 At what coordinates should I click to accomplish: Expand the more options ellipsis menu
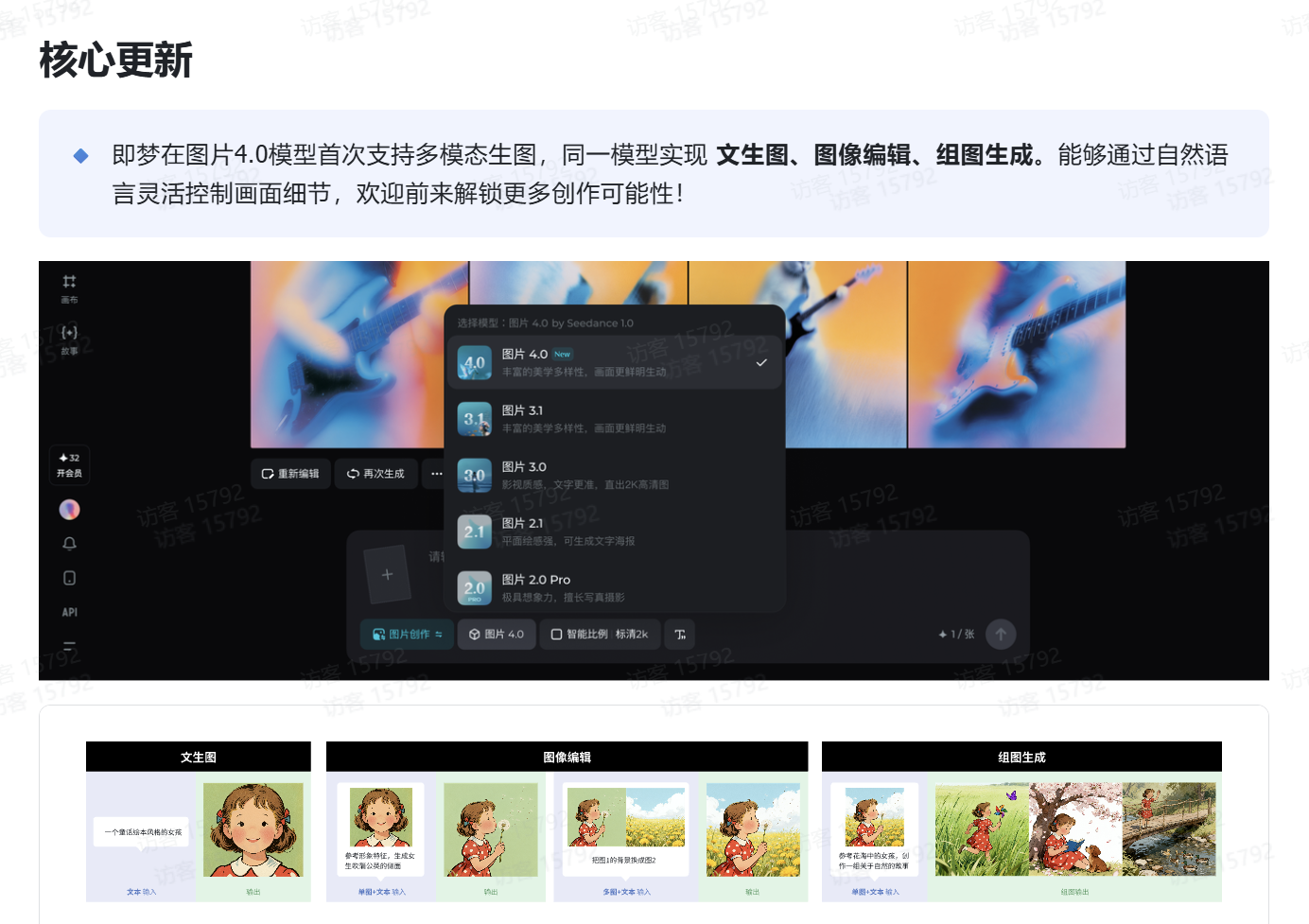[436, 473]
